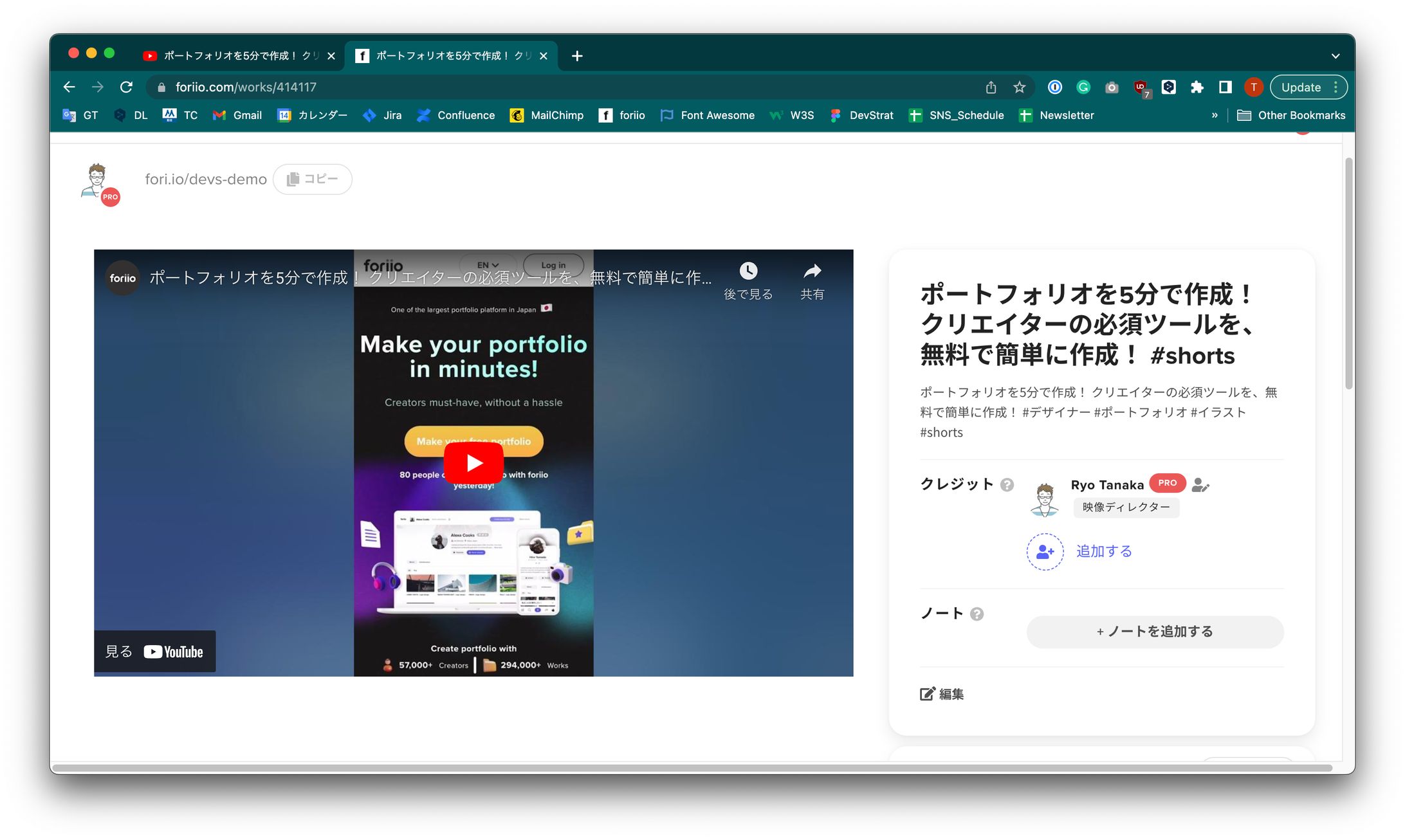This screenshot has height=840, width=1405.
Task: Open the Jira bookmark
Action: 382,115
